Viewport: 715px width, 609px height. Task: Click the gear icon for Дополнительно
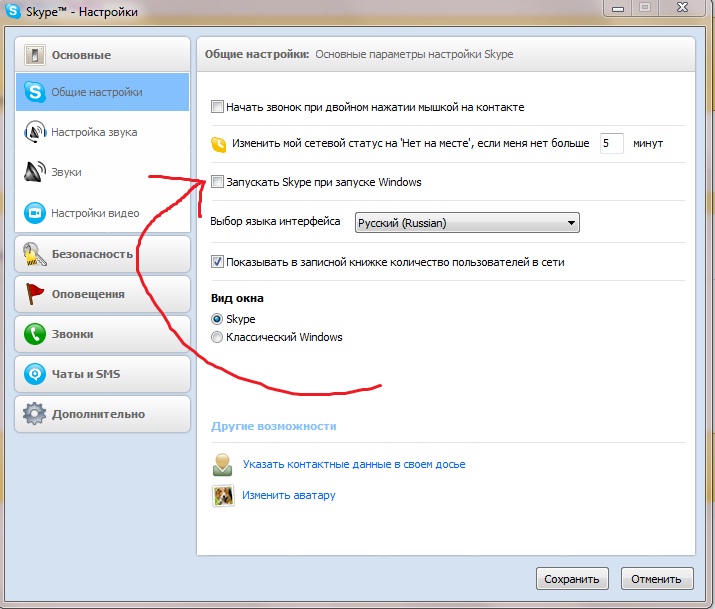click(x=35, y=414)
